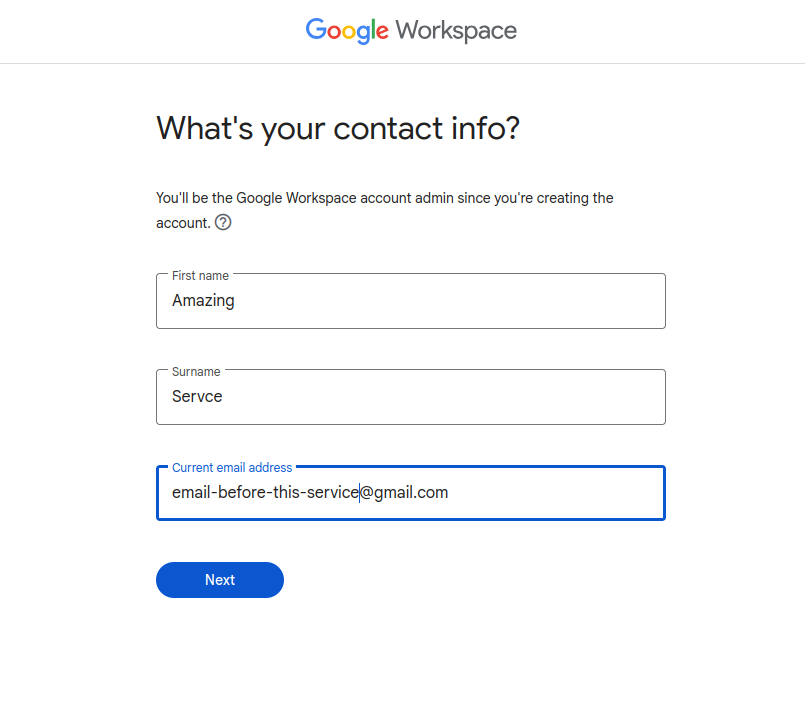Click the First name floating label
805x728 pixels.
pyautogui.click(x=200, y=275)
